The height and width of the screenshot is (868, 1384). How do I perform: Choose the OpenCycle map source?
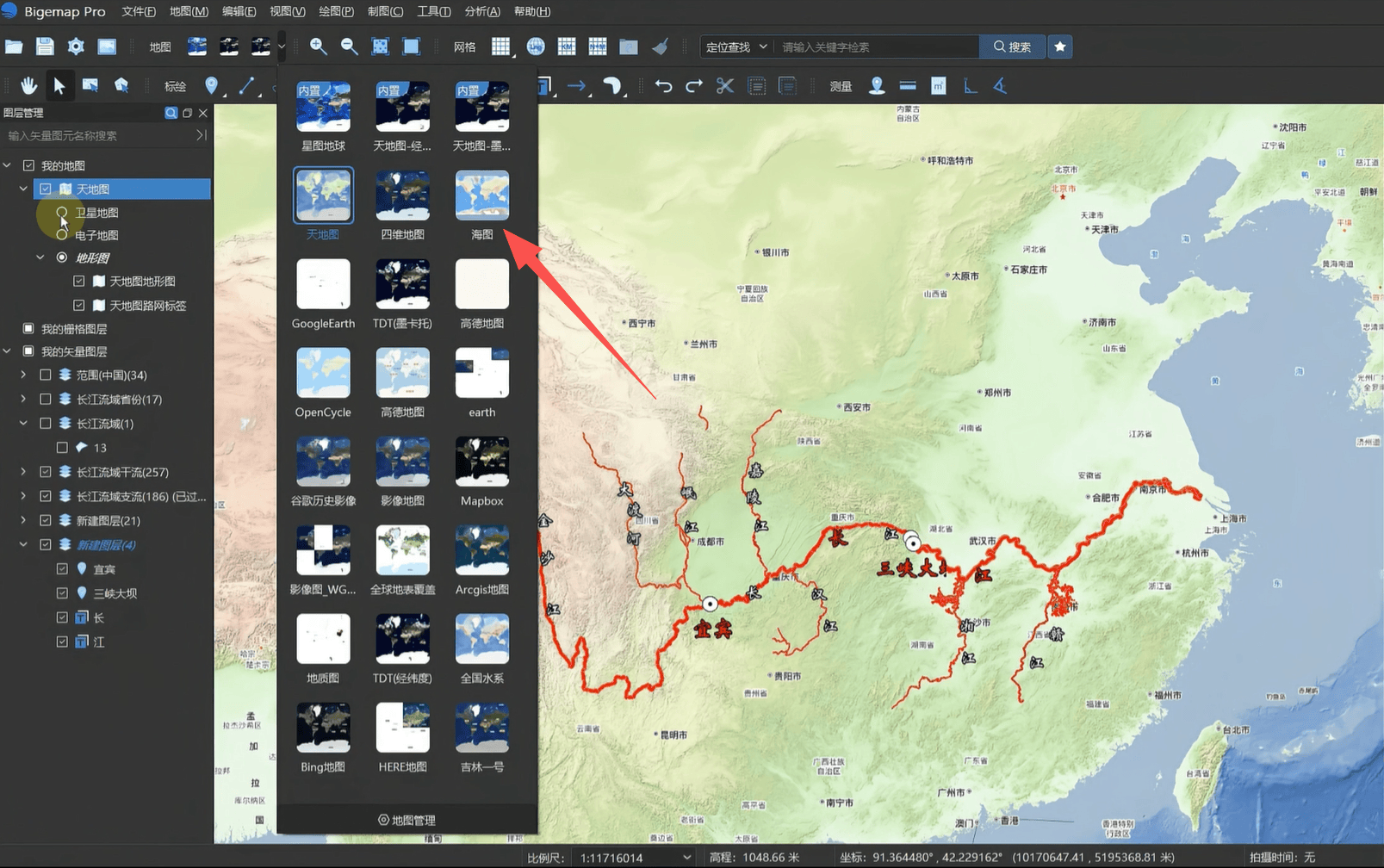tap(323, 382)
